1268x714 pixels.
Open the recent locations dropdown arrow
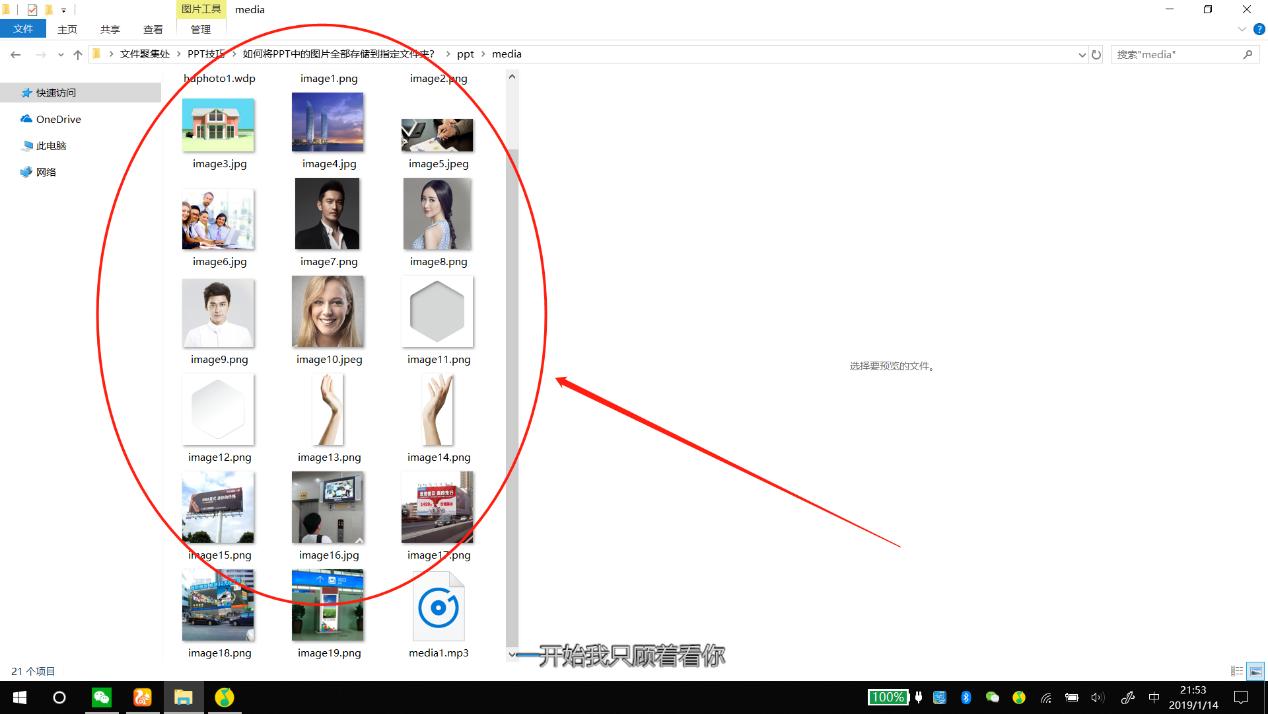[61, 55]
